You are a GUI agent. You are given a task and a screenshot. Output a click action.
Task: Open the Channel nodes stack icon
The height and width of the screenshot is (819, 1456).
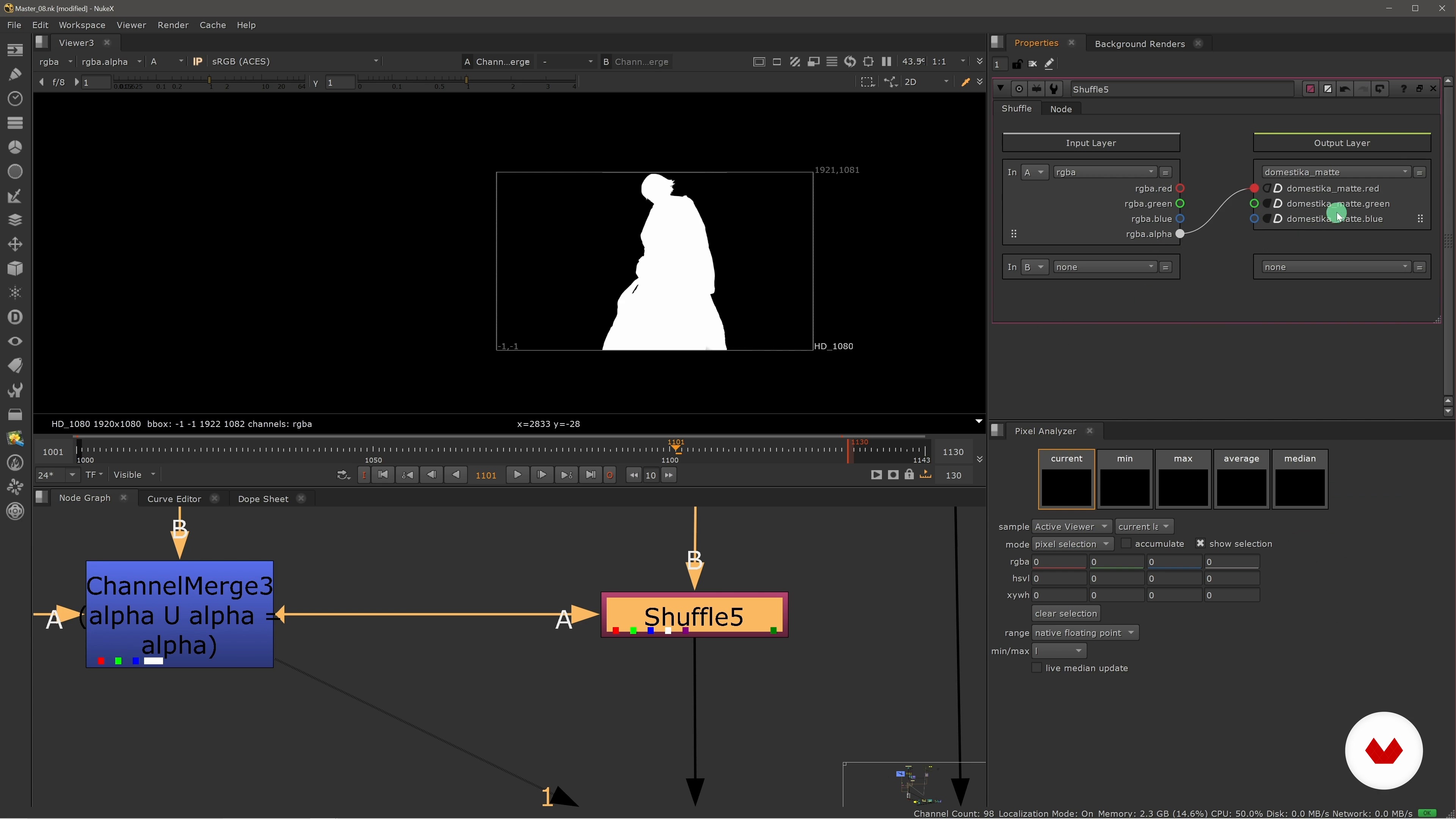(x=15, y=122)
